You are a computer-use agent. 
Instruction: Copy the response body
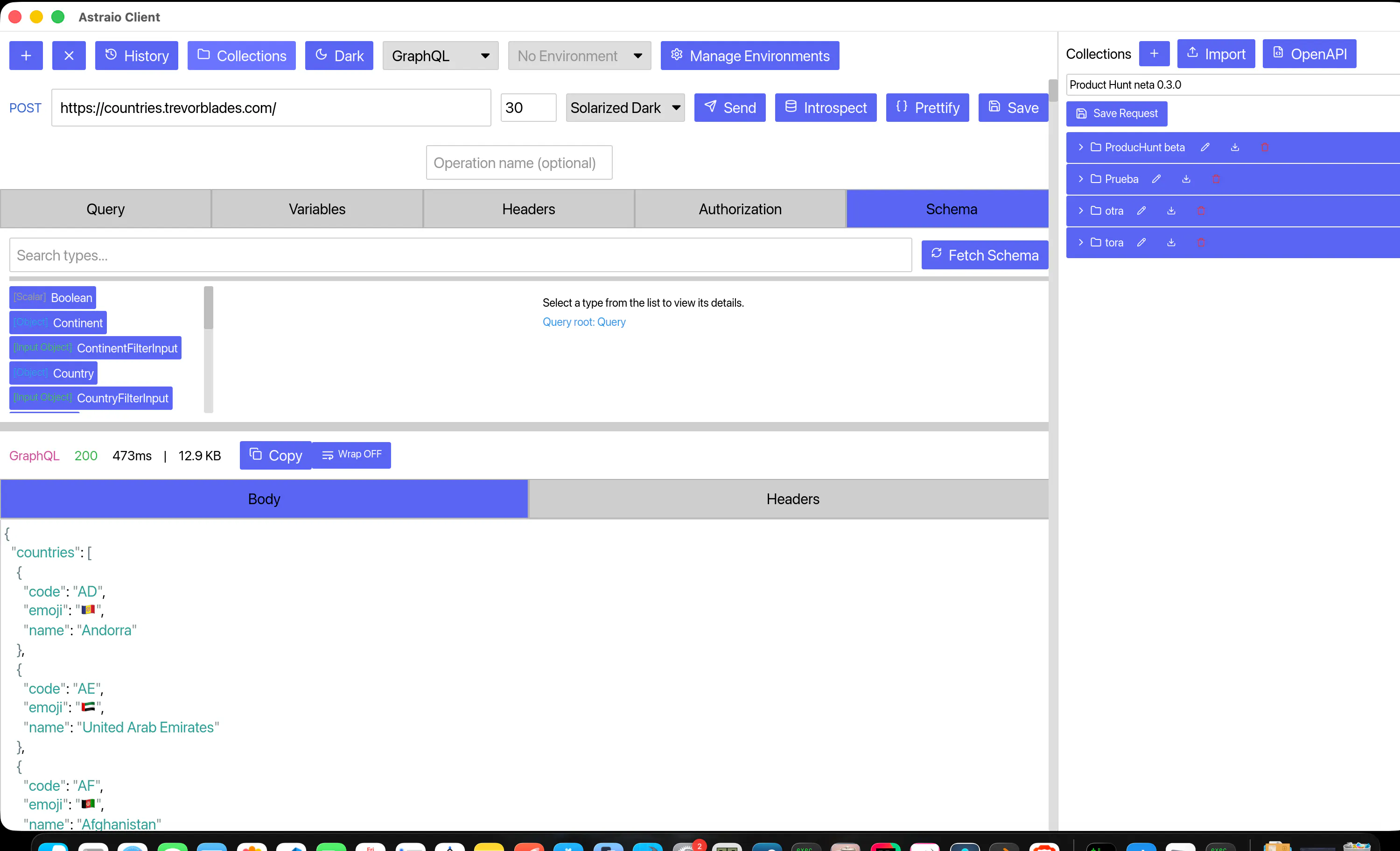(276, 455)
